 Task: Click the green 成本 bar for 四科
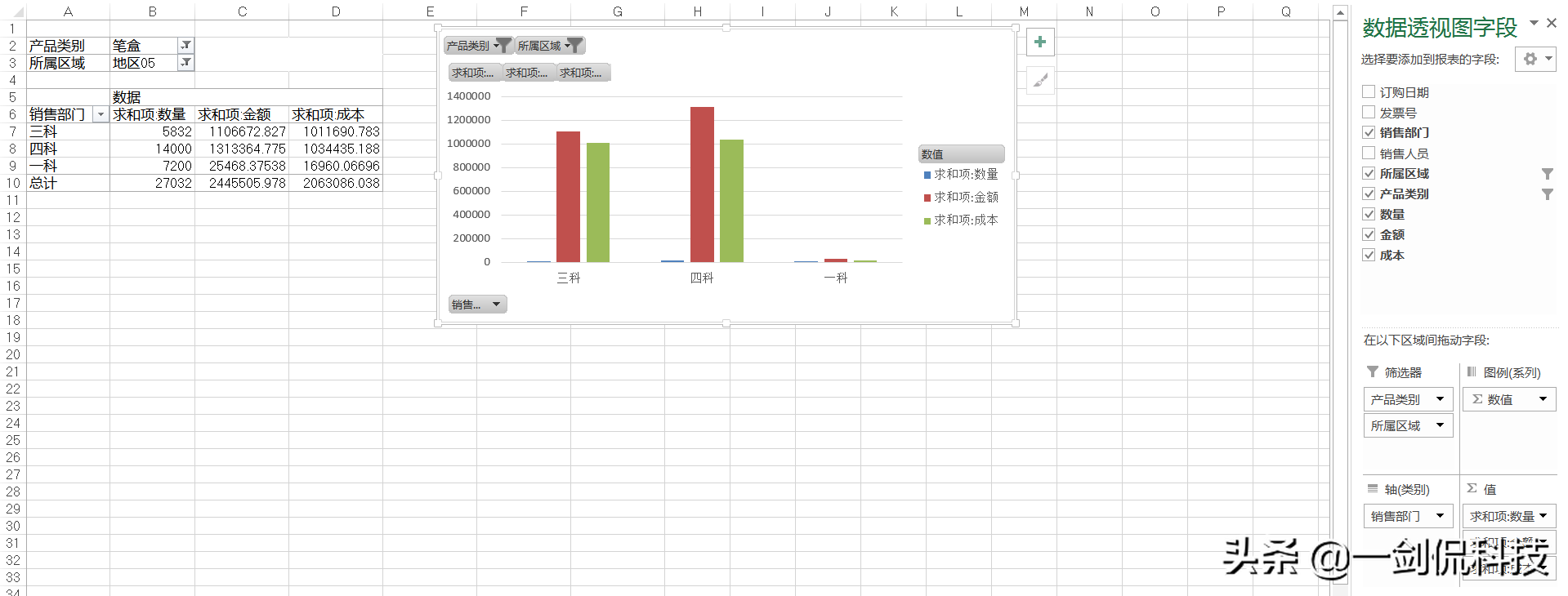(731, 201)
